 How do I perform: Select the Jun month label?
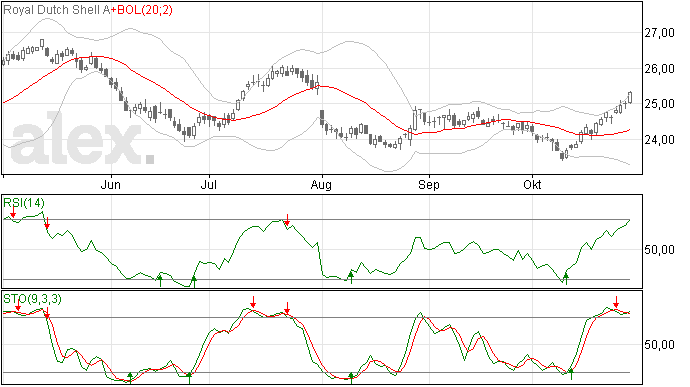(x=110, y=184)
